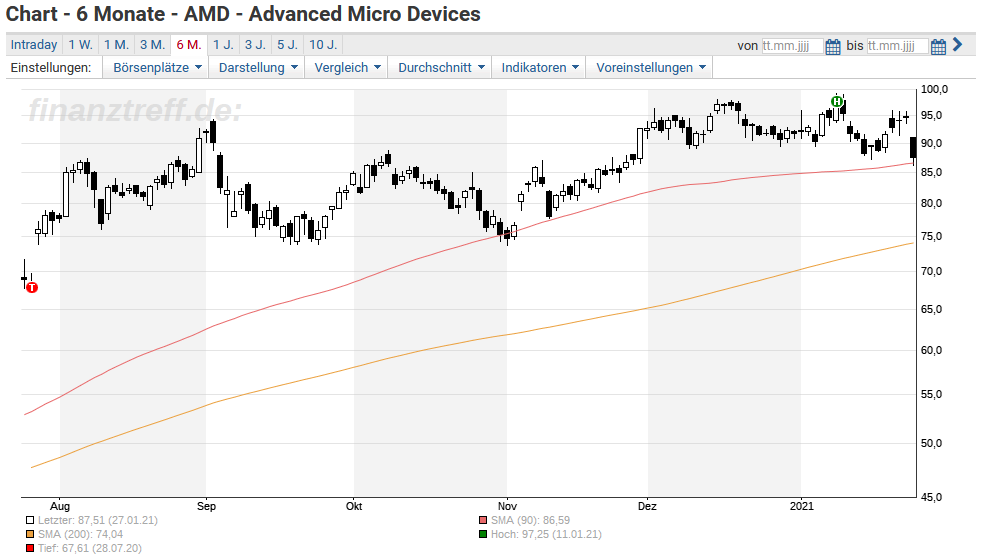Screen dimensions: 982x557
Task: Focus the 'bis' end date input field
Action: [897, 46]
